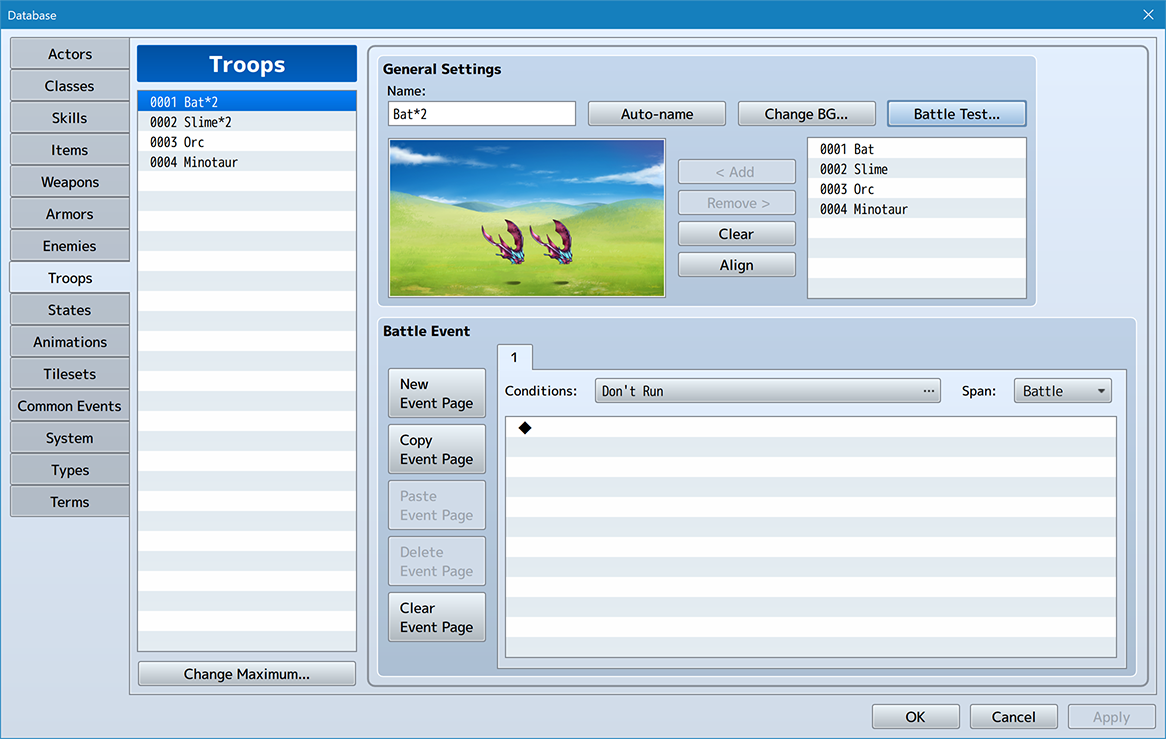Close the Database window

click(1148, 15)
